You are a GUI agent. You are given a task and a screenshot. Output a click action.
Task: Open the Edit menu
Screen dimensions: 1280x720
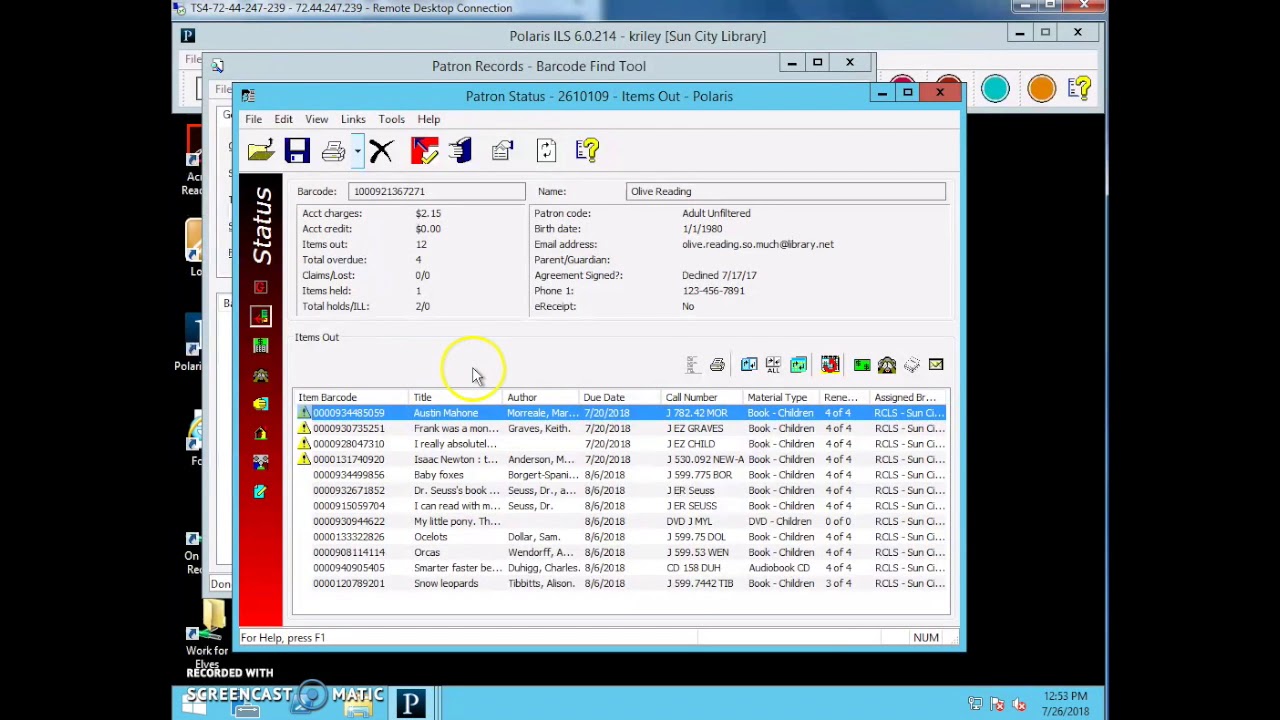(x=284, y=119)
